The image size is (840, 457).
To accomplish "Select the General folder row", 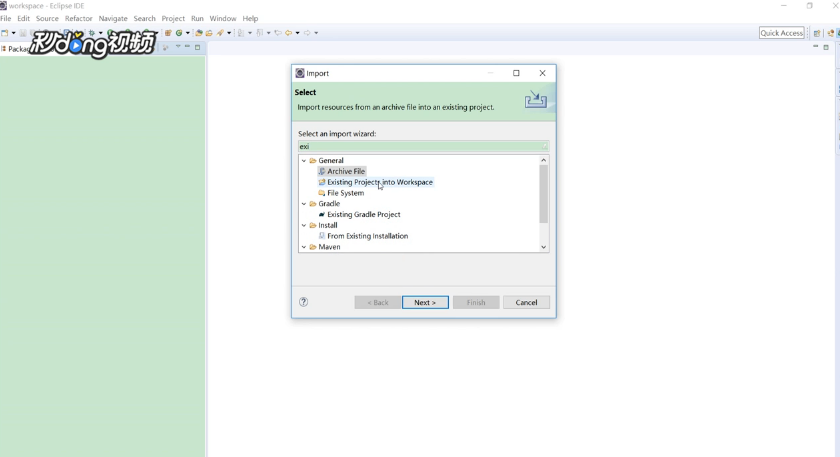I will [326, 161].
